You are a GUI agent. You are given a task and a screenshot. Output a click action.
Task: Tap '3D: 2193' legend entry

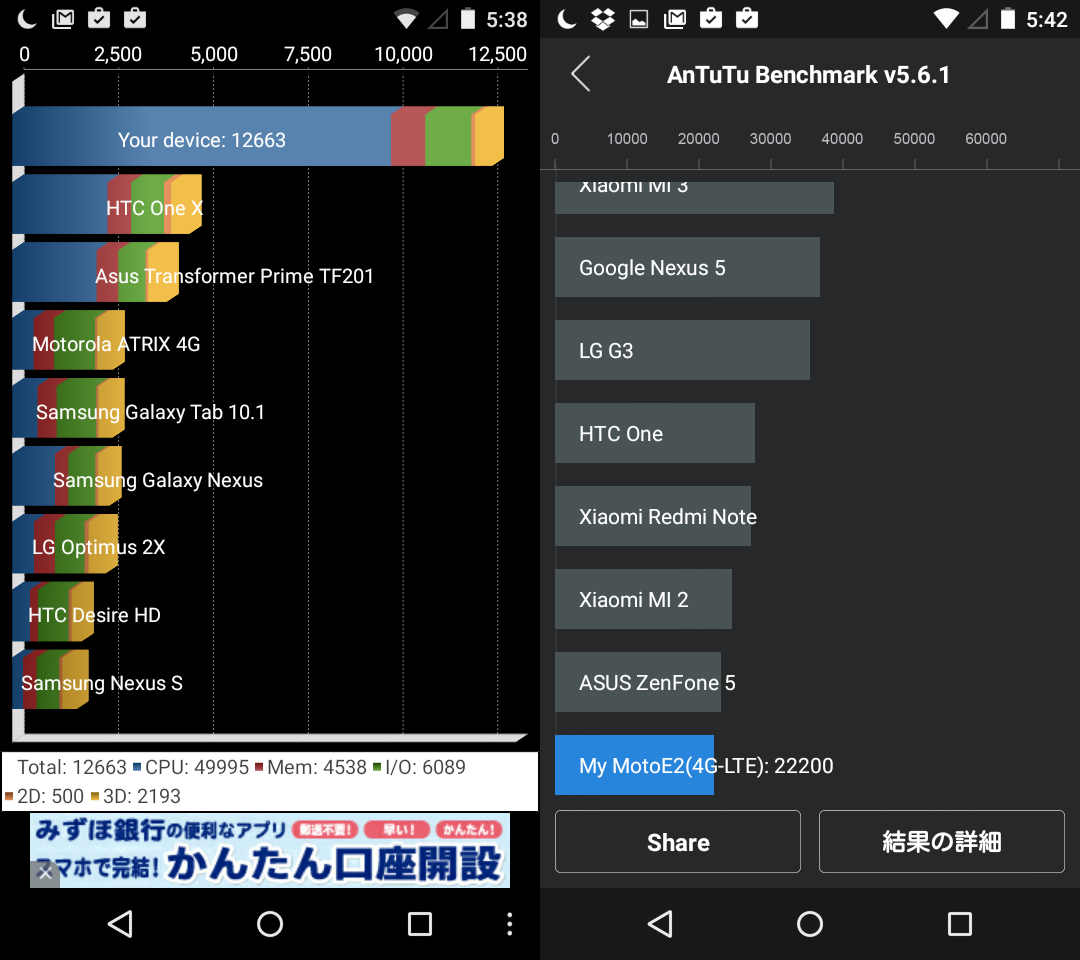[x=136, y=796]
